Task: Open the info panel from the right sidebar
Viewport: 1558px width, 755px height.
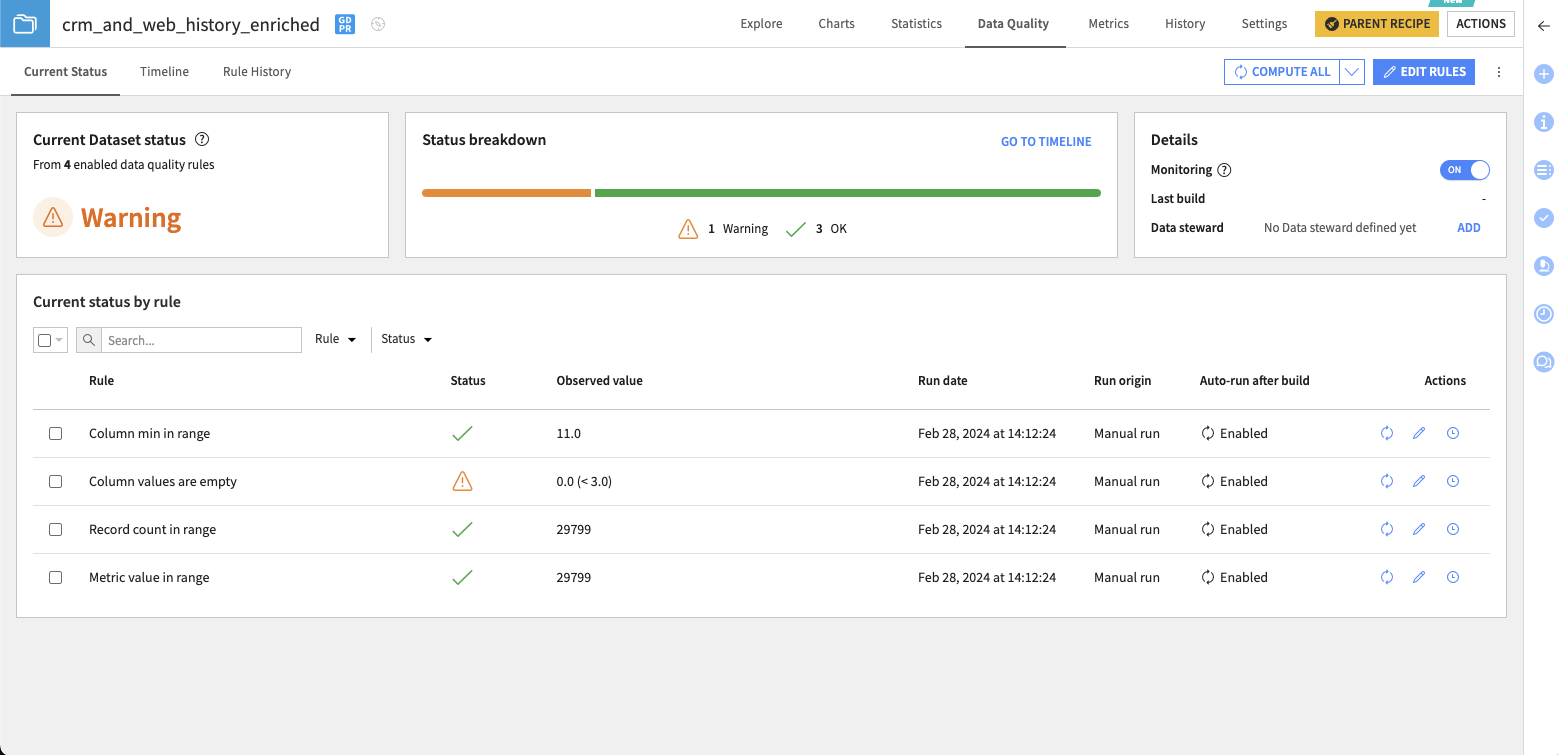Action: (x=1542, y=122)
